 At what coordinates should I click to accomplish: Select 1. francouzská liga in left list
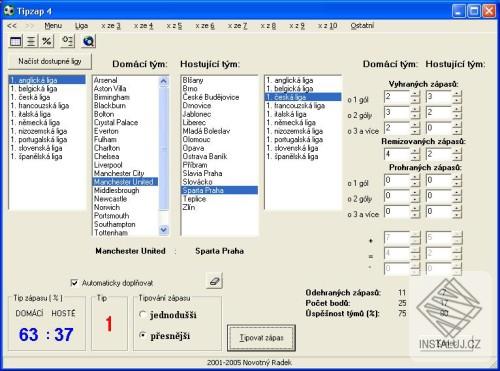click(47, 106)
